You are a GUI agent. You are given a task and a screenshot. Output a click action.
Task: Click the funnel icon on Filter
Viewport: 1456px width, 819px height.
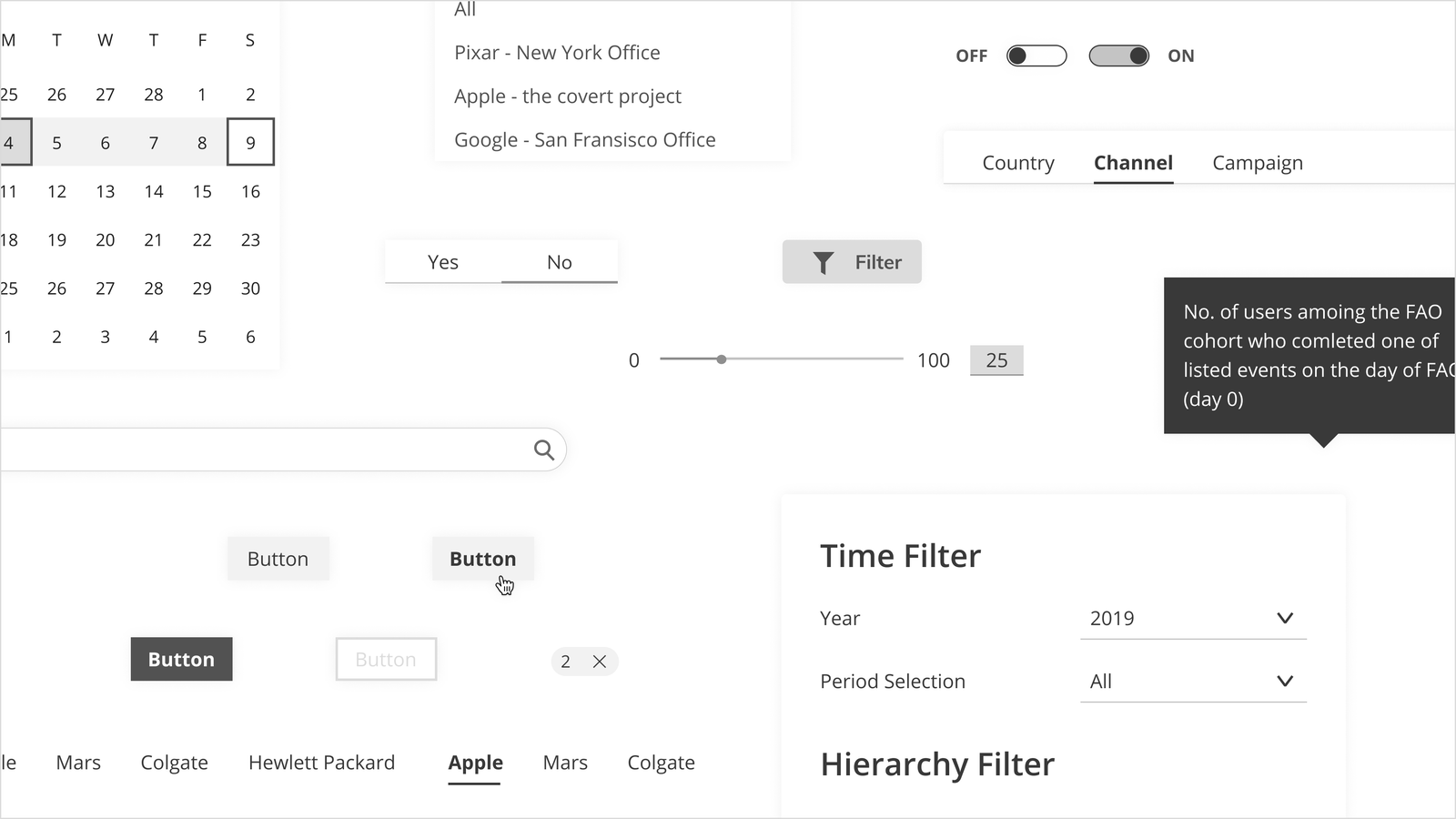823,263
